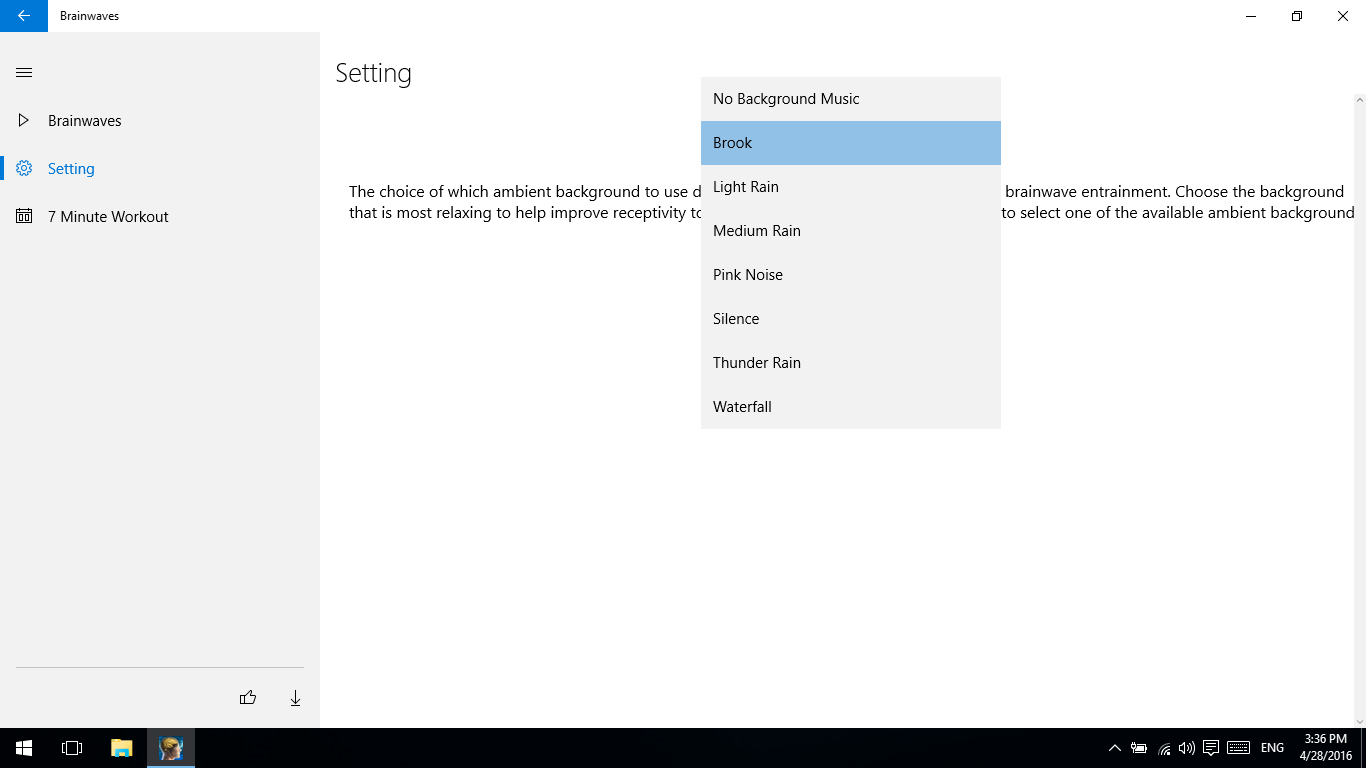Click the thumbs-up like icon
The image size is (1366, 768).
248,698
